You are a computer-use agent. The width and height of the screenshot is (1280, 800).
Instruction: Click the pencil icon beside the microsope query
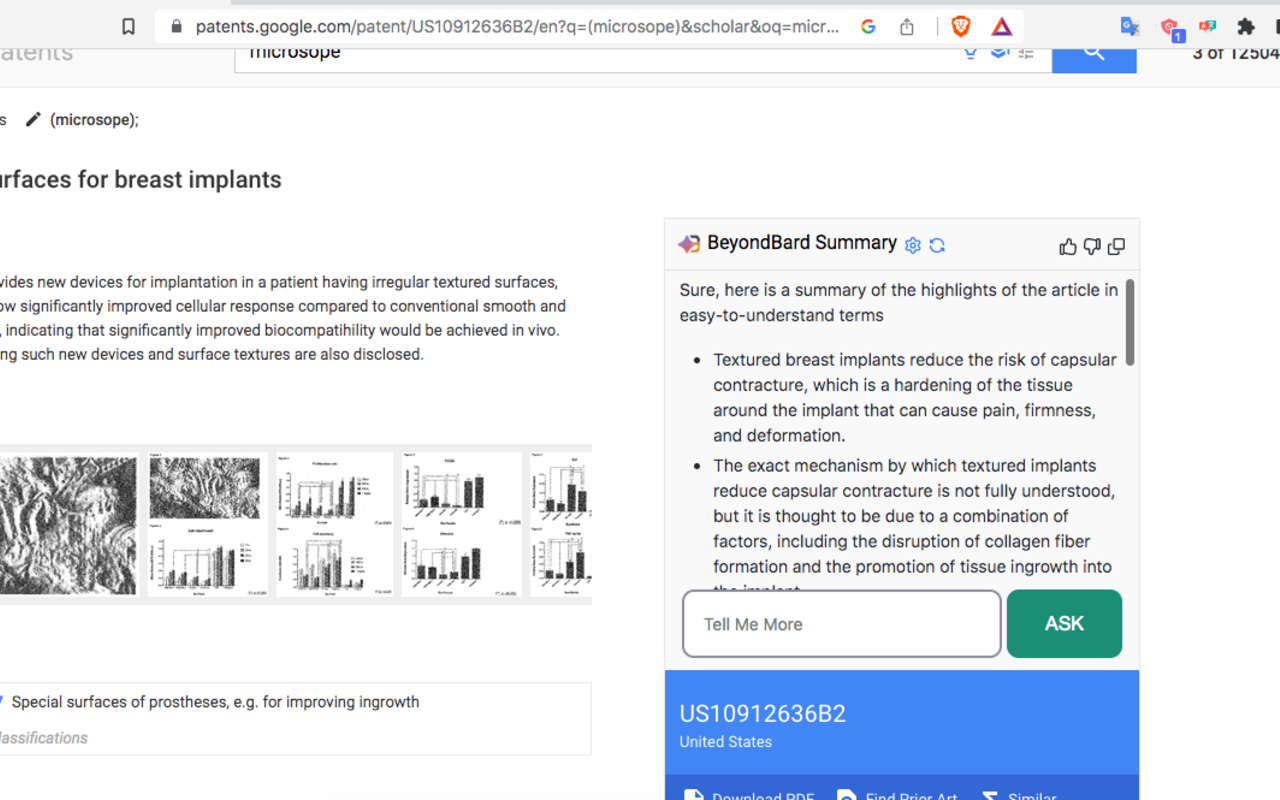(x=33, y=119)
